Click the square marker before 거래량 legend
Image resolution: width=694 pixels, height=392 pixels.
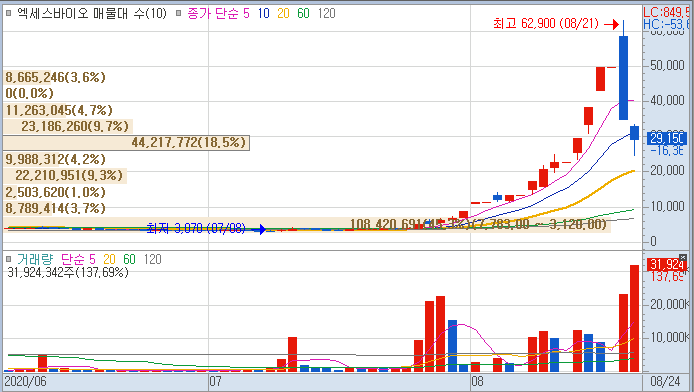(8, 259)
